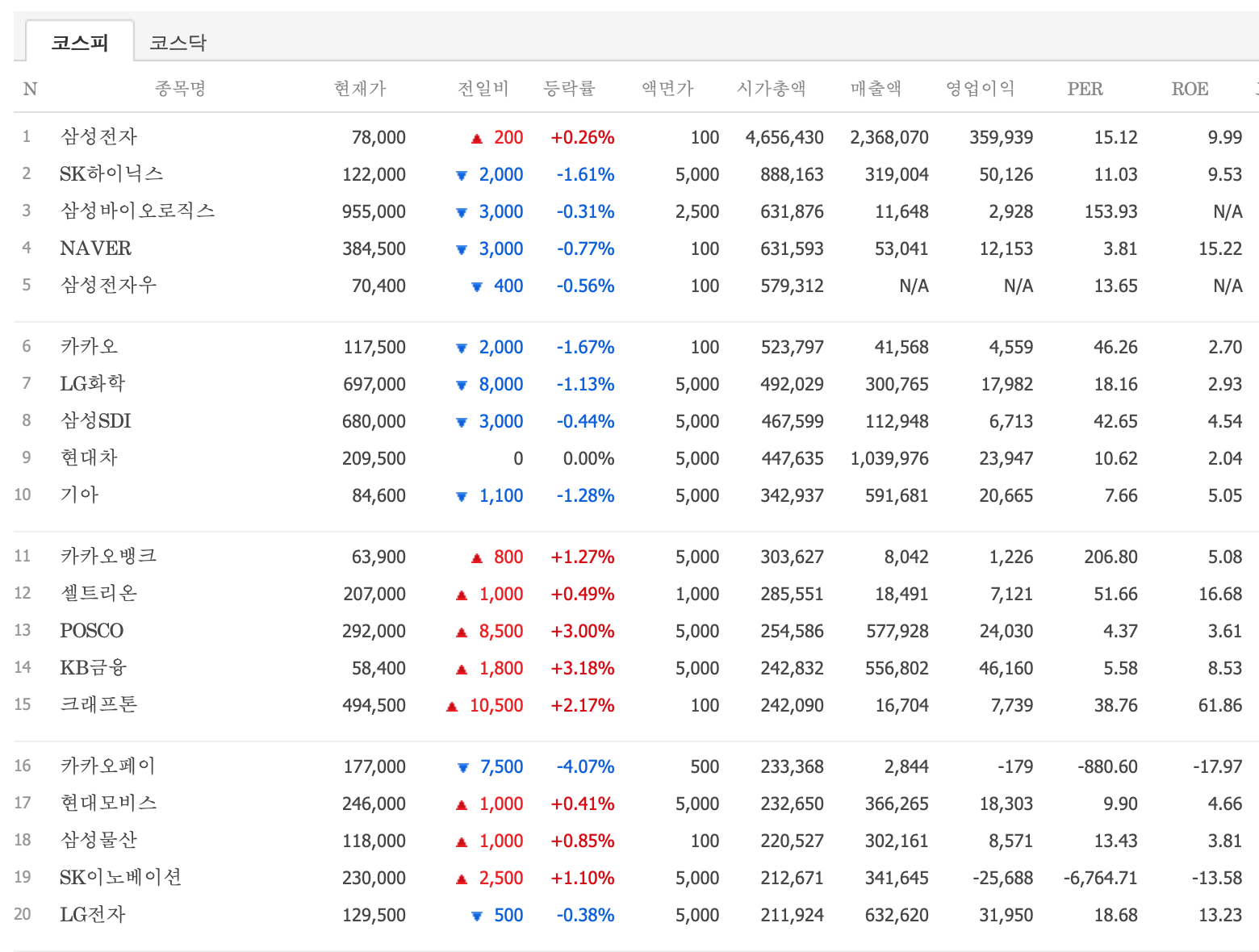Click the red up arrow in 삼성전자 row
Image resolution: width=1259 pixels, height=952 pixels.
pos(477,139)
